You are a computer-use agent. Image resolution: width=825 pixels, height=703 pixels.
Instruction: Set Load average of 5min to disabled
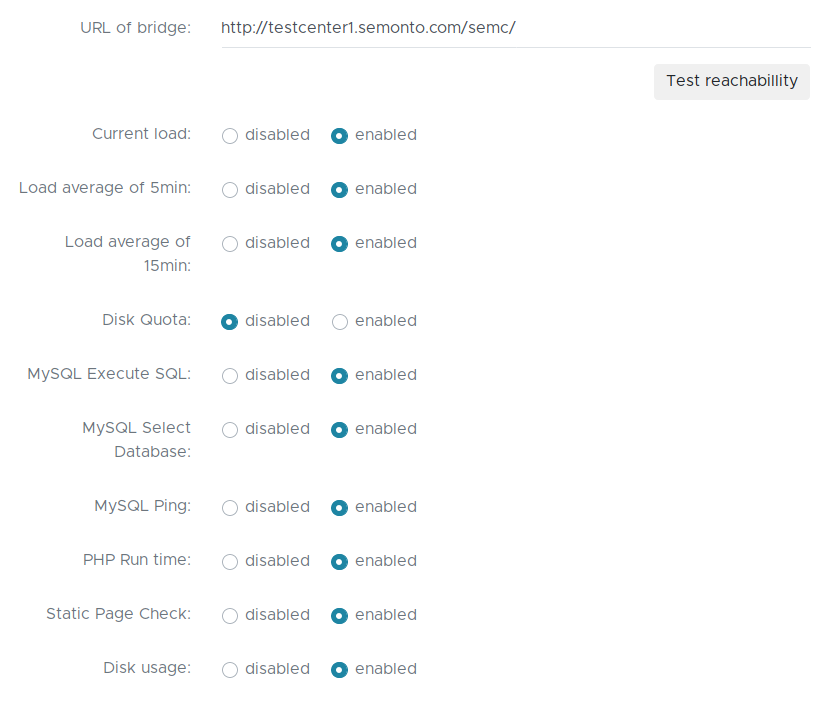tap(230, 189)
